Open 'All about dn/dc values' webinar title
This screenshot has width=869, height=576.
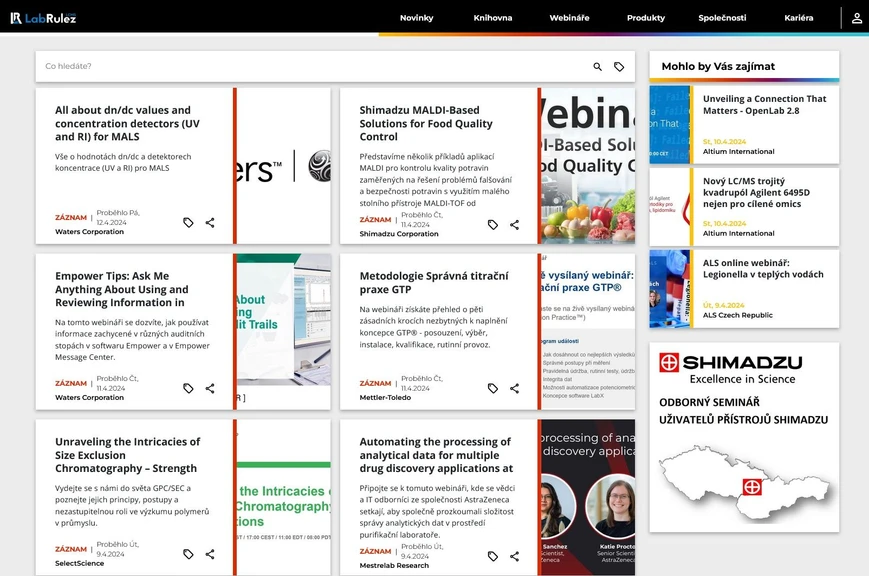coord(127,123)
